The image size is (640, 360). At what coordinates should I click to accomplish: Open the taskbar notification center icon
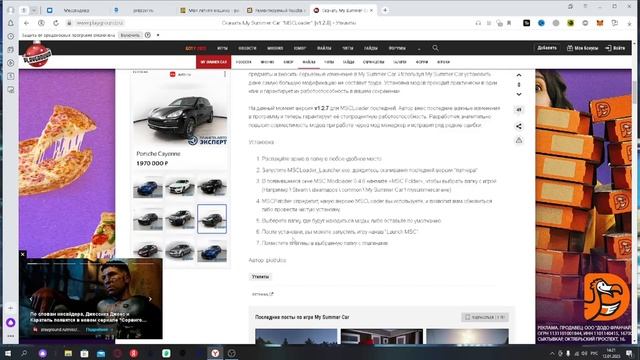[x=629, y=353]
